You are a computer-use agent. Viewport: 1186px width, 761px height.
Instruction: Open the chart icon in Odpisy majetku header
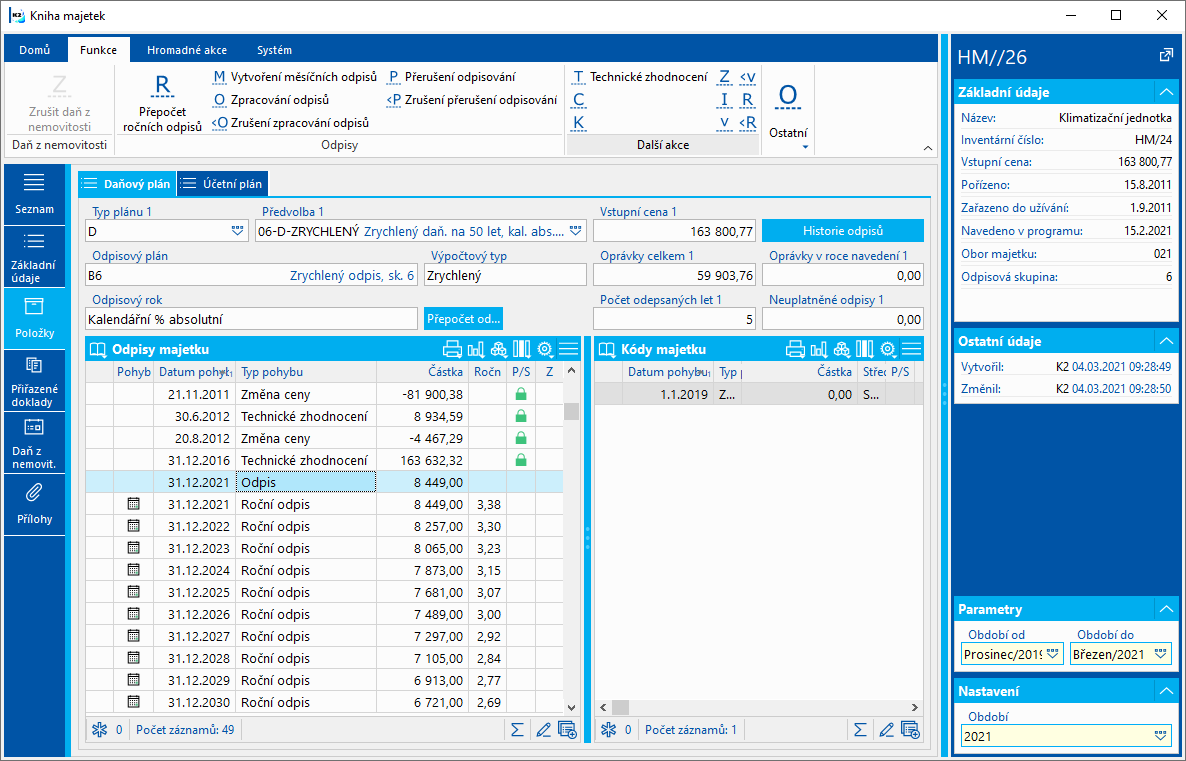pyautogui.click(x=476, y=349)
